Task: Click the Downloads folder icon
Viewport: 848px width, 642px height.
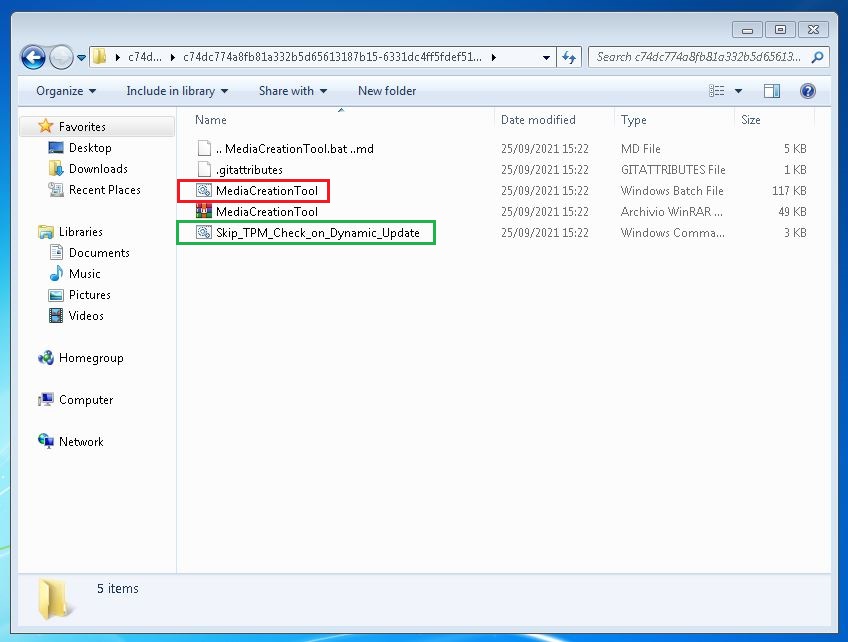Action: click(56, 168)
